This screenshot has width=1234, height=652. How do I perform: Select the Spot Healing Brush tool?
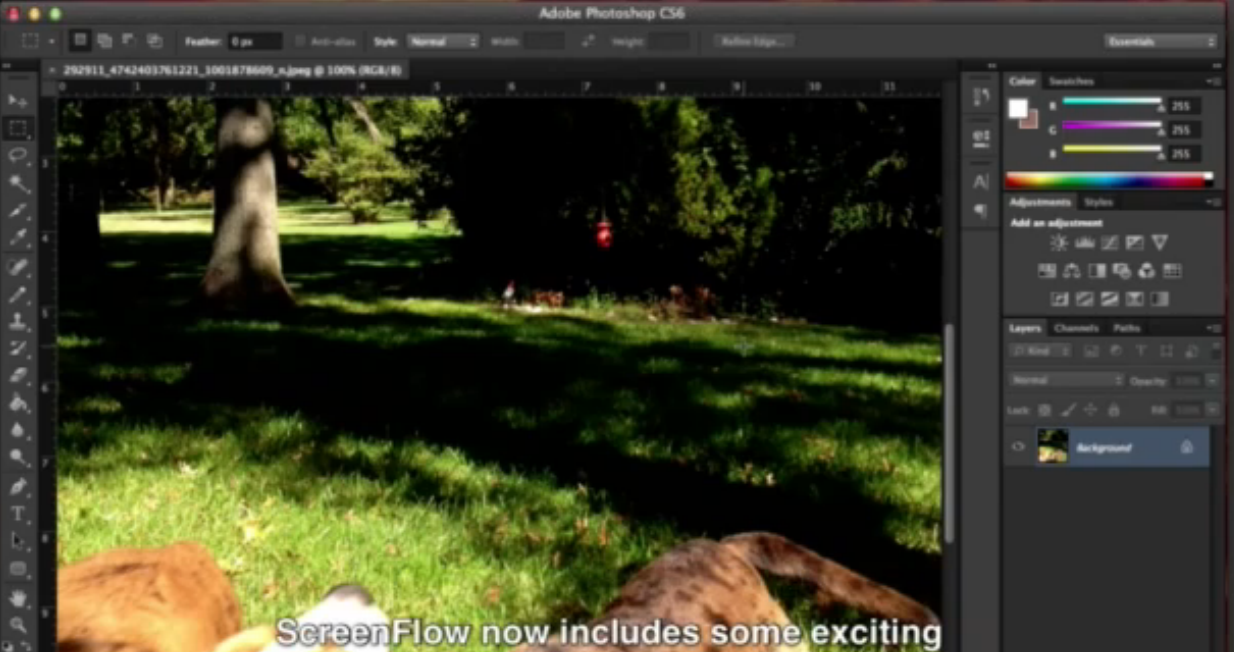[18, 267]
